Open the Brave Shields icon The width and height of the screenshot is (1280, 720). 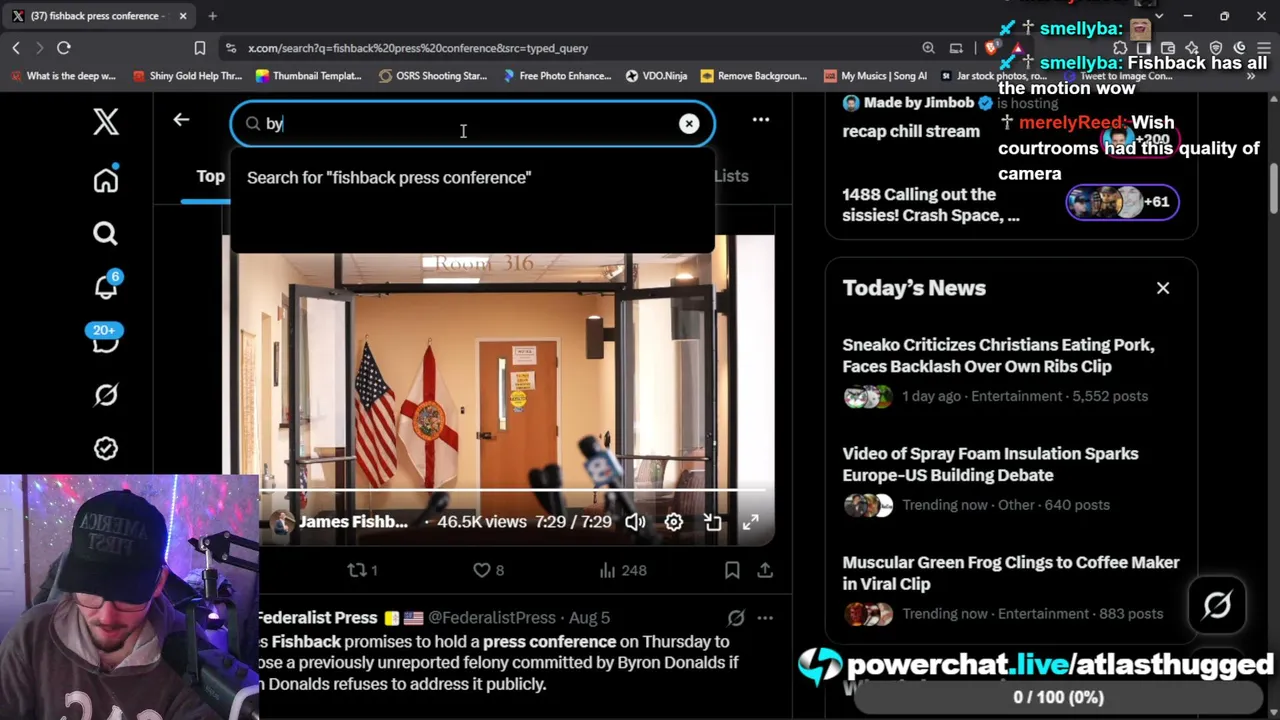[991, 48]
